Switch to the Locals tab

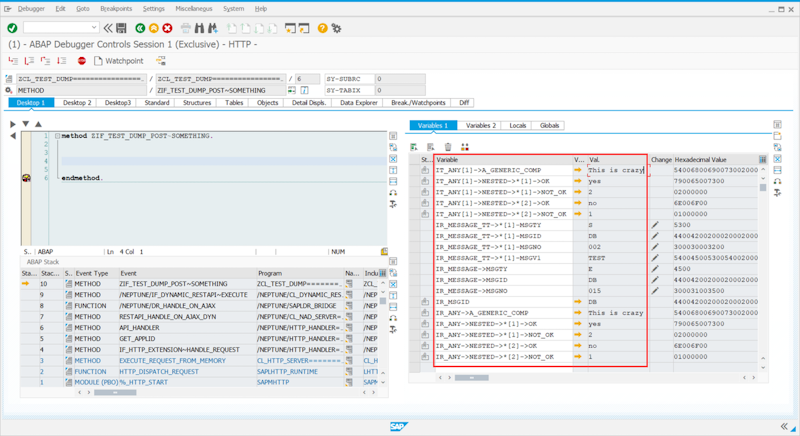click(517, 125)
